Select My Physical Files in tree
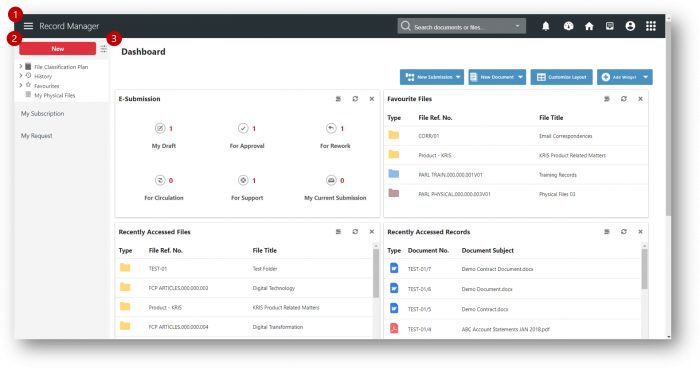 [x=55, y=95]
